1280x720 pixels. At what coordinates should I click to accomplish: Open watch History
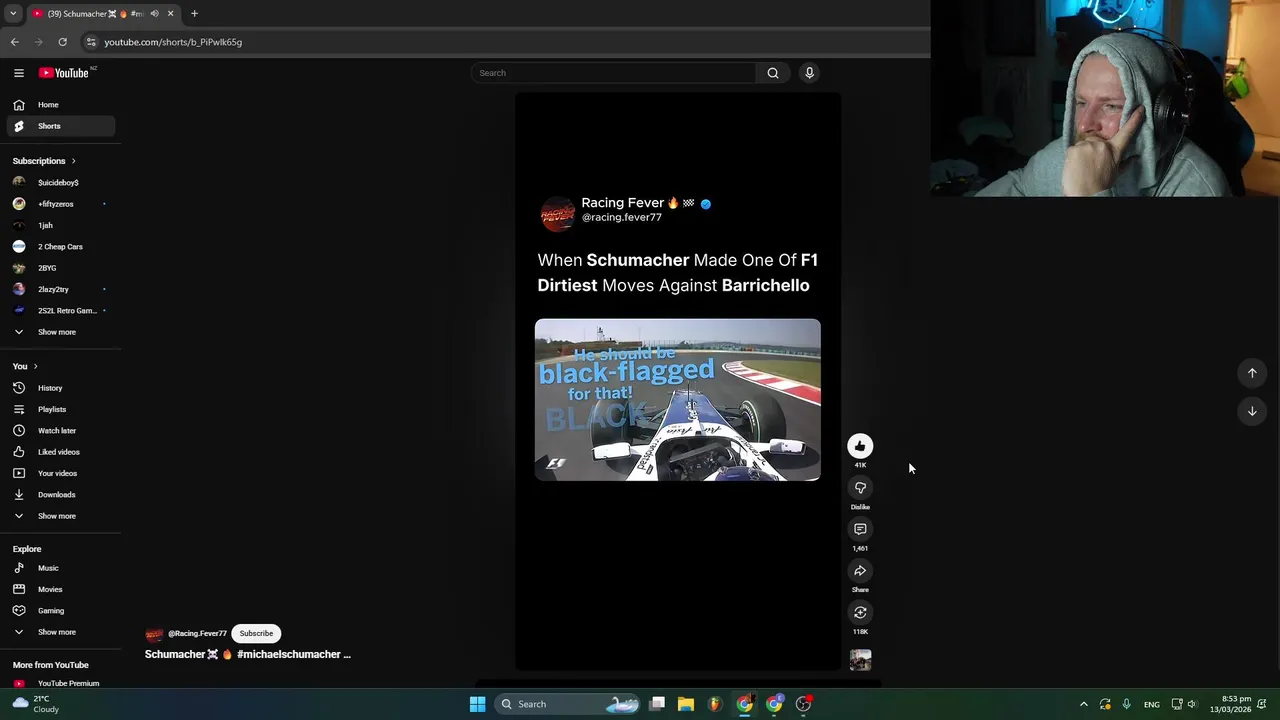click(x=60, y=388)
